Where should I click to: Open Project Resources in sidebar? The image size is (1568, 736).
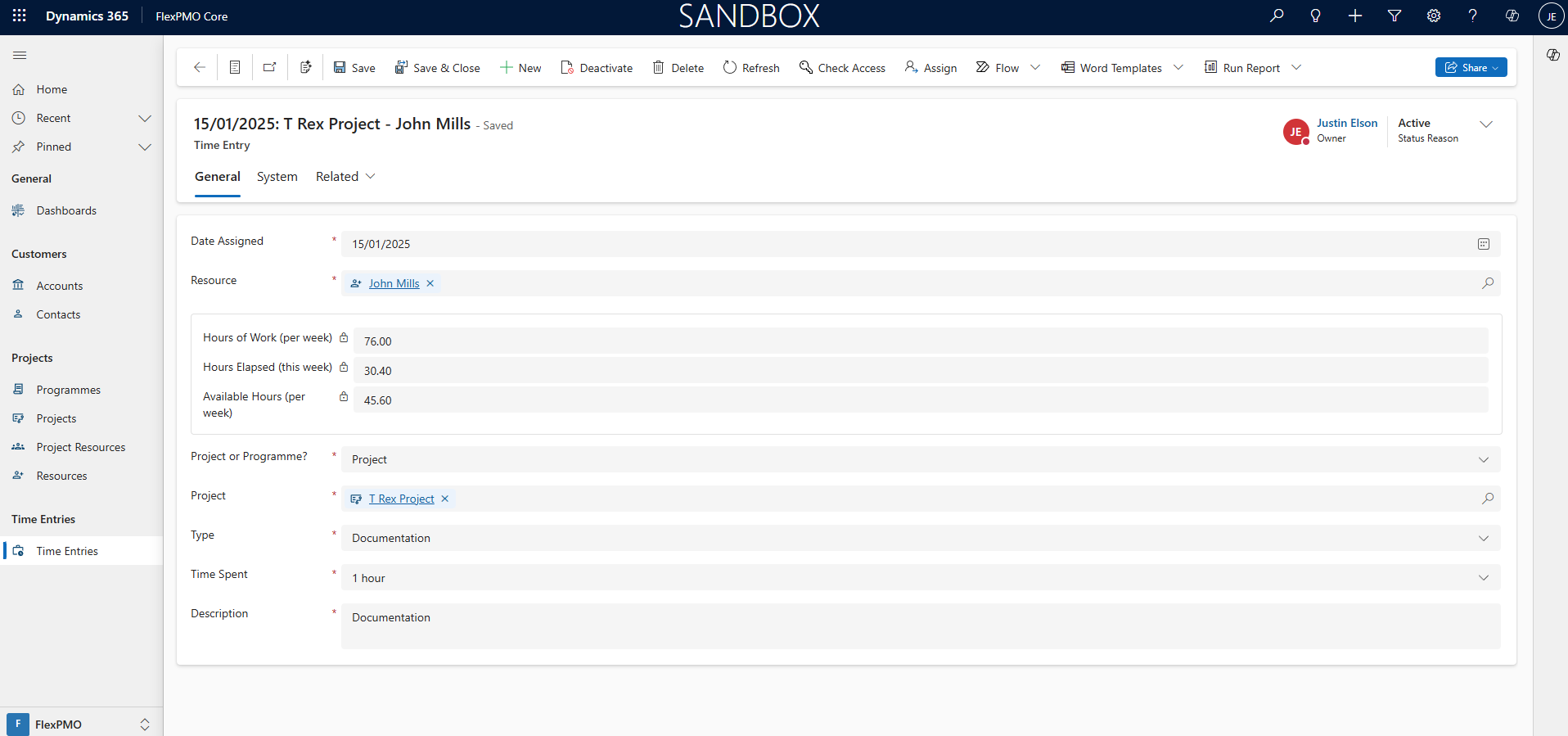pos(81,447)
